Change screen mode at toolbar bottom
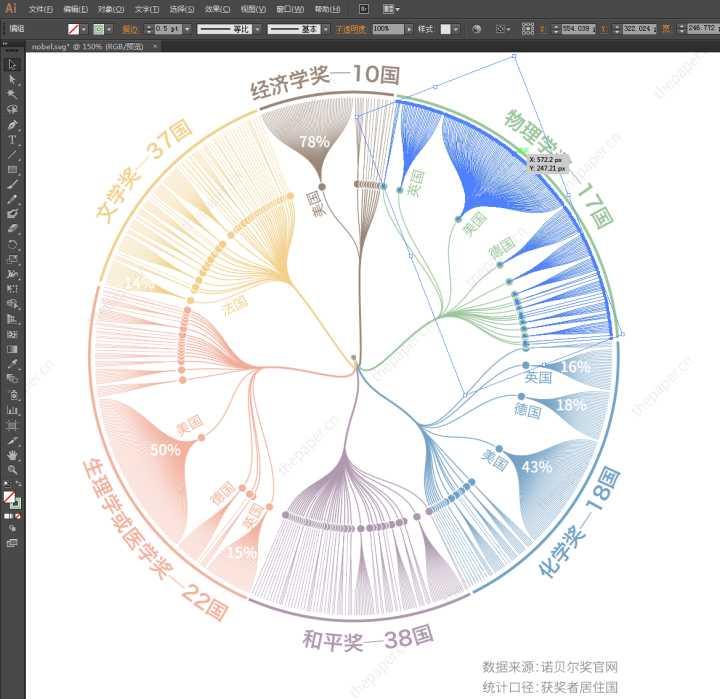 [x=12, y=543]
